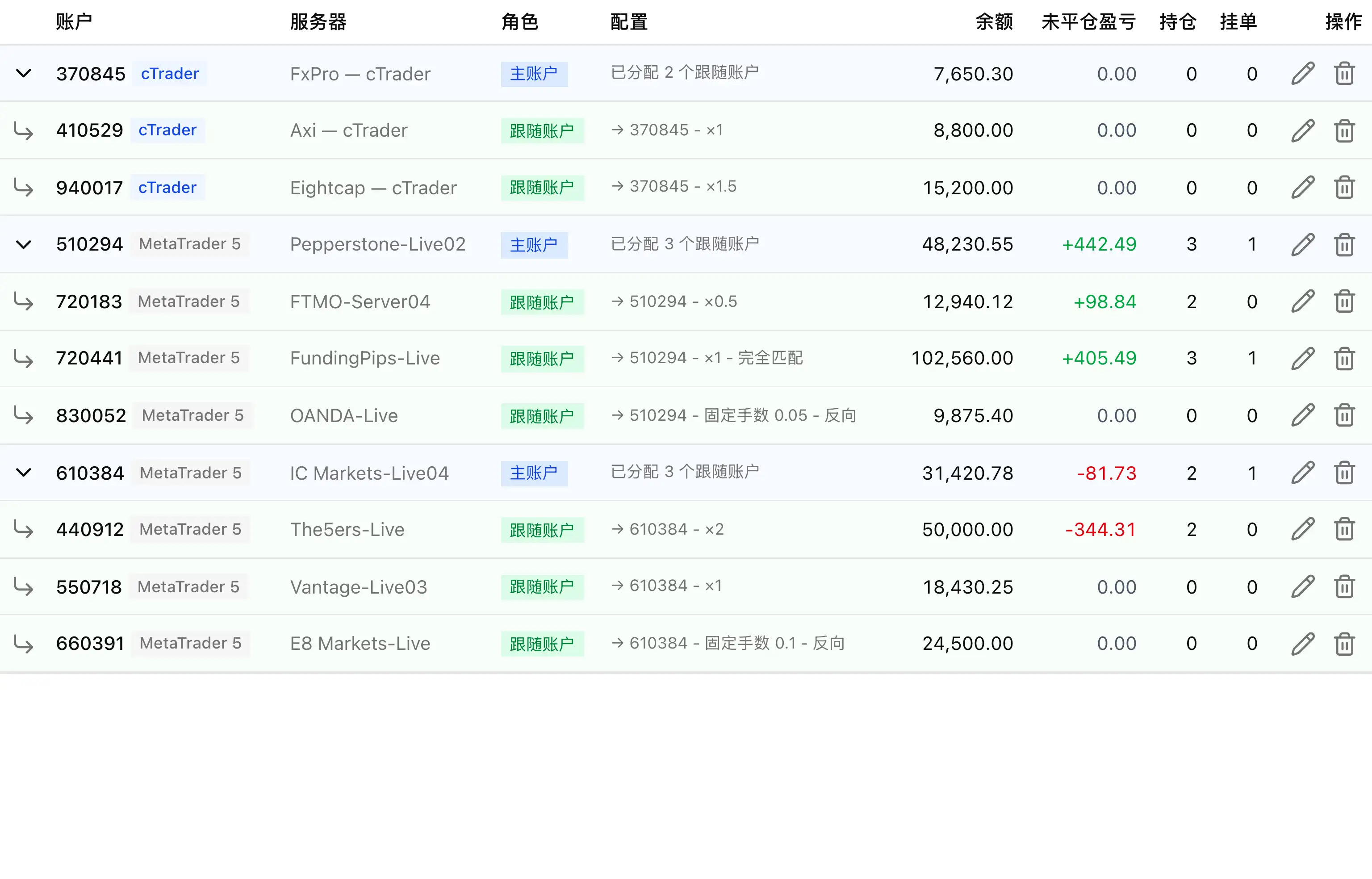Click the 服务器 column header
The image size is (1372, 879).
pos(318,22)
